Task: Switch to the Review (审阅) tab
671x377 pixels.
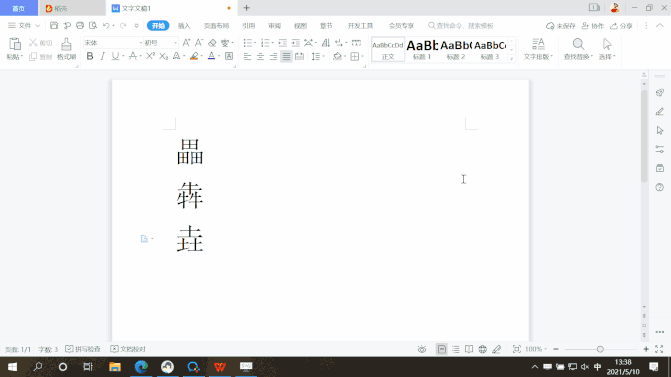Action: coord(274,26)
